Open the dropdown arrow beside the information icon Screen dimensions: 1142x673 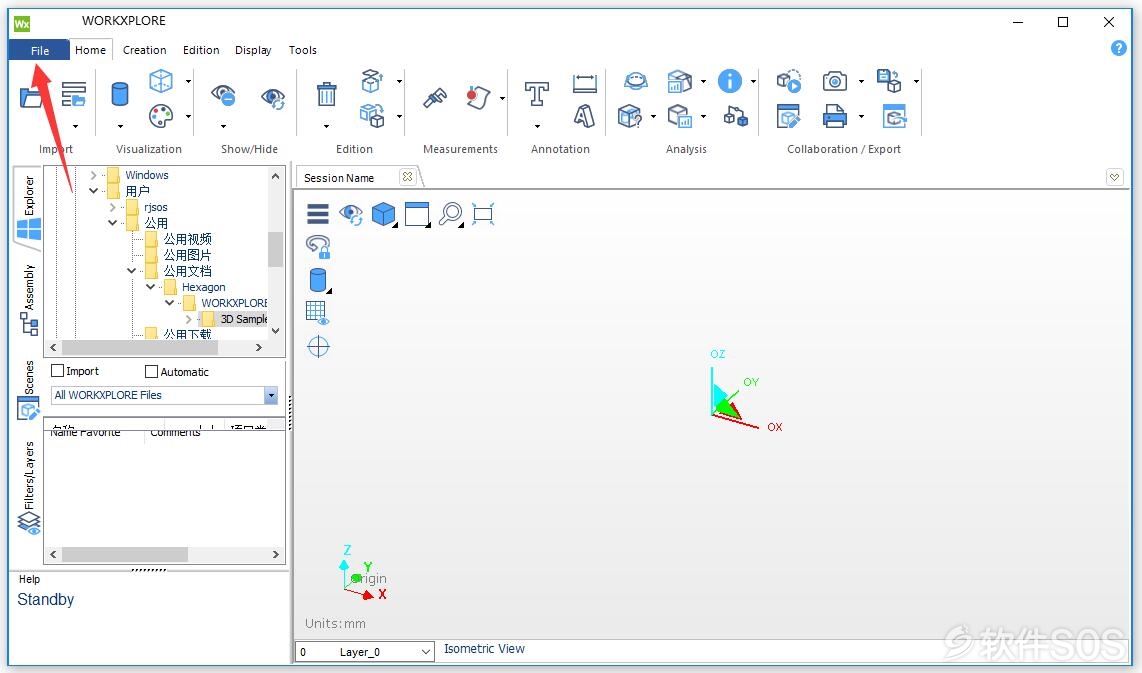(753, 81)
